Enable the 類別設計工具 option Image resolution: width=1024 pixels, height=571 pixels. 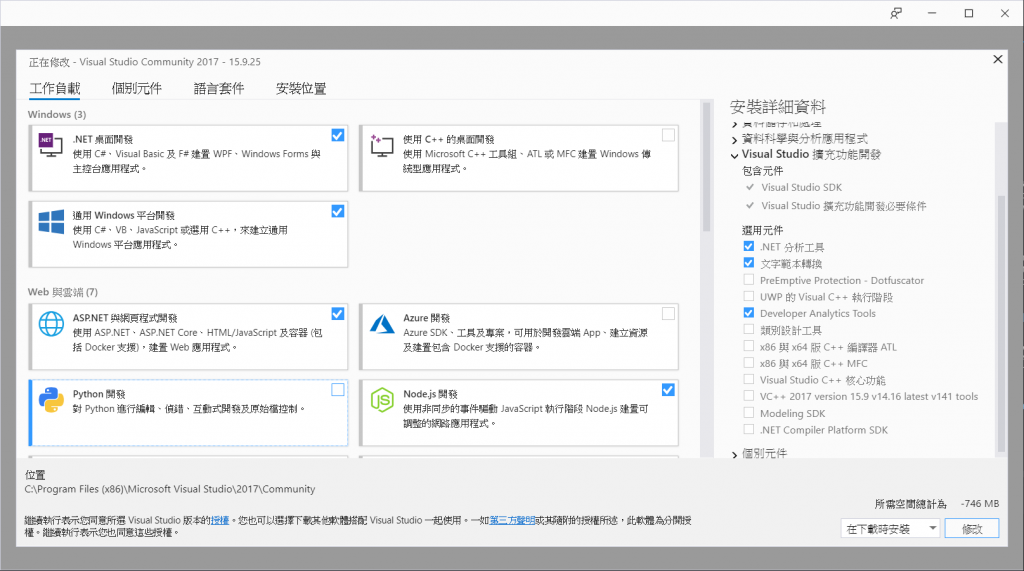coord(748,329)
